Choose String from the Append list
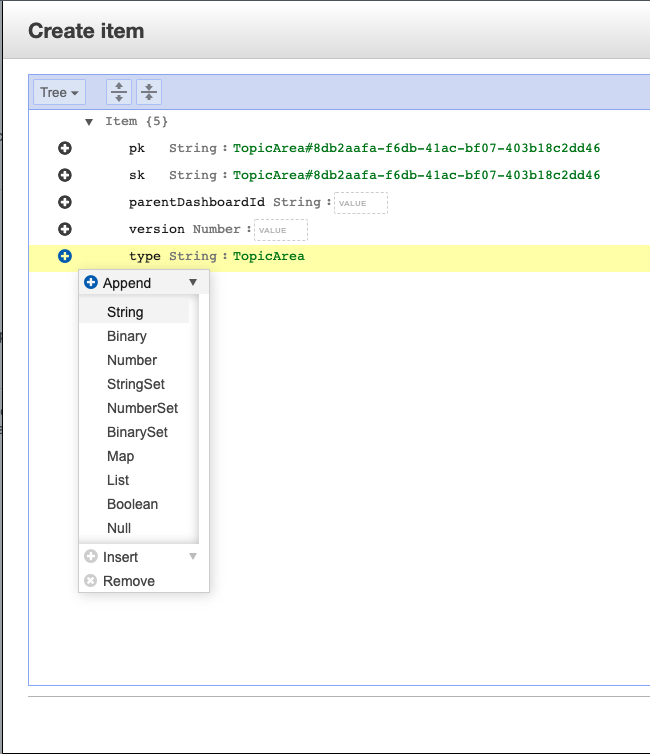 tap(134, 312)
